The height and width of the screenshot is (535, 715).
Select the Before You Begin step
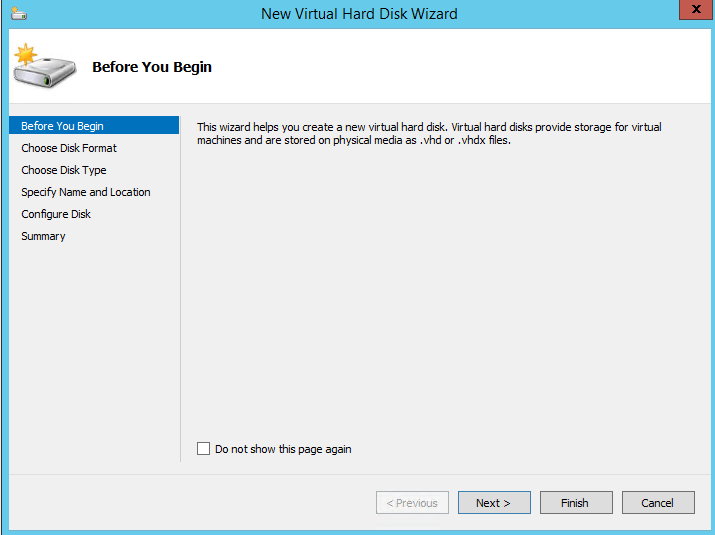(62, 126)
